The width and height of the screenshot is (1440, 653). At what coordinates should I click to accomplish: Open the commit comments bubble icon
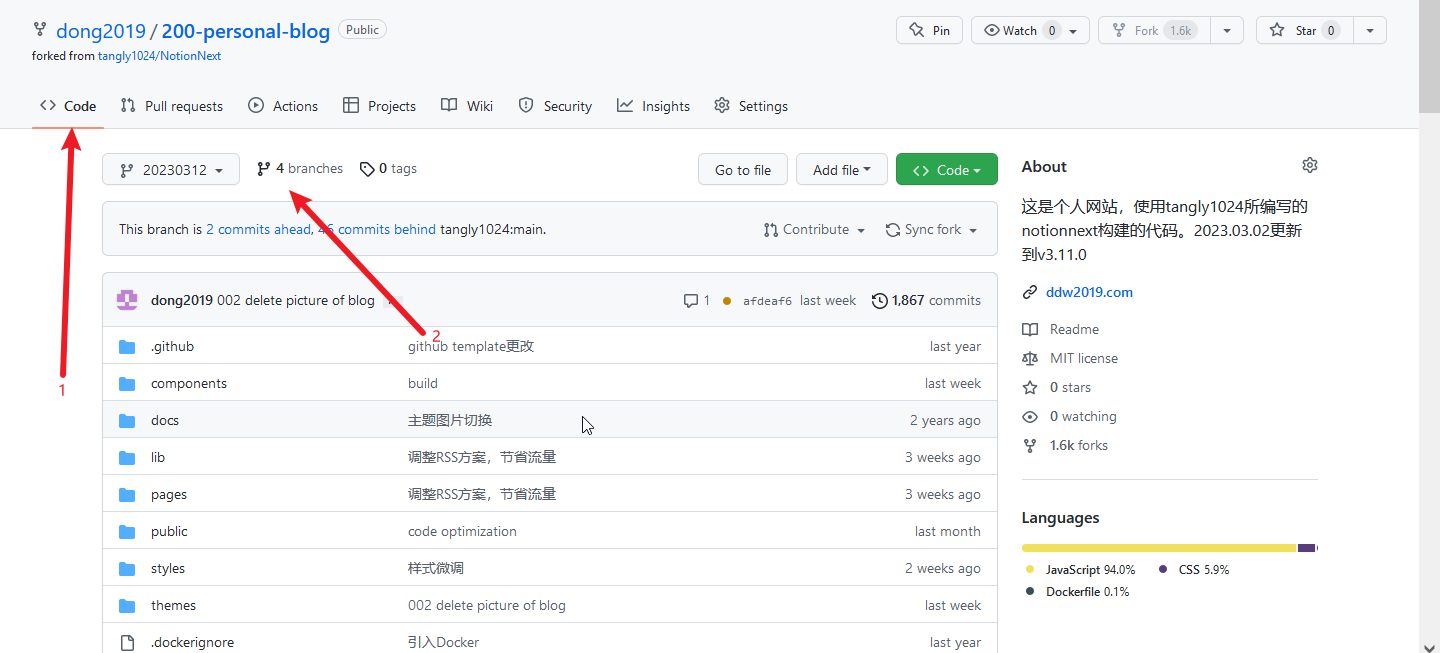tap(690, 300)
